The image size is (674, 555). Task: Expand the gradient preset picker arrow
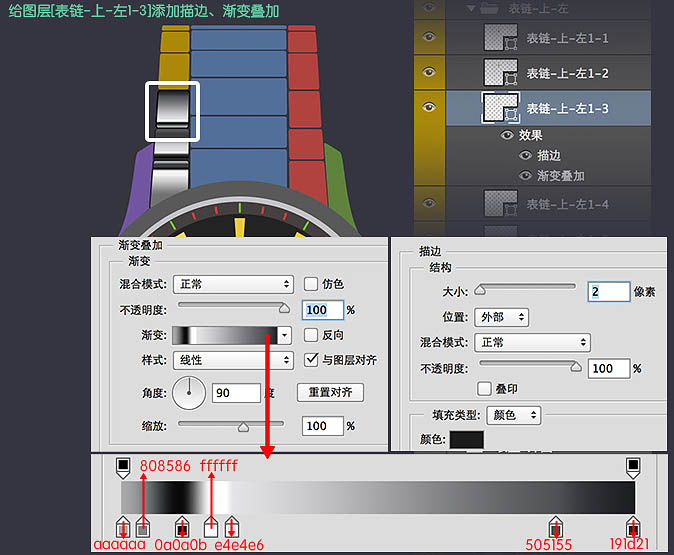pyautogui.click(x=285, y=335)
